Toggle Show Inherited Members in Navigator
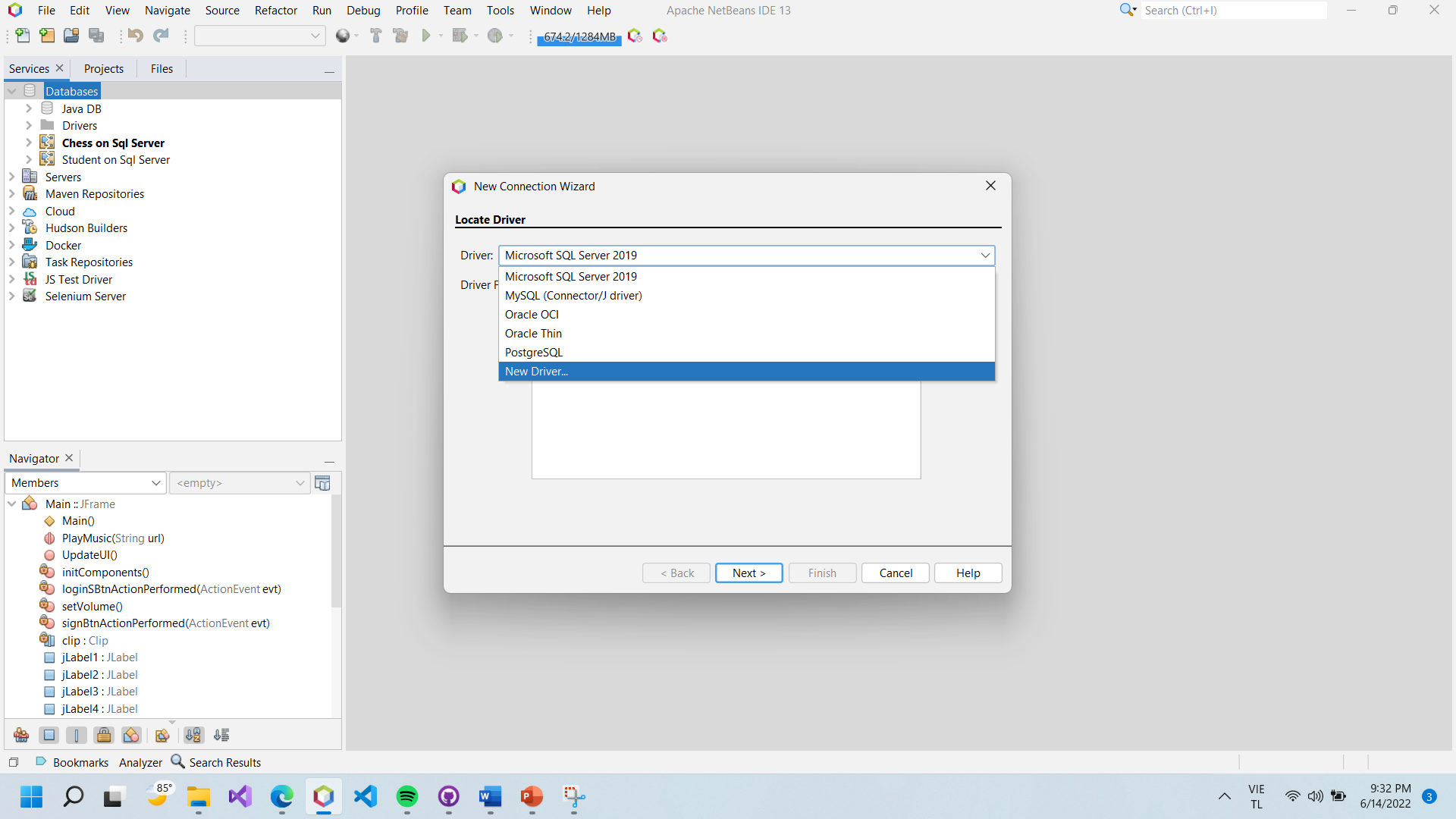Image resolution: width=1456 pixels, height=819 pixels. click(21, 735)
